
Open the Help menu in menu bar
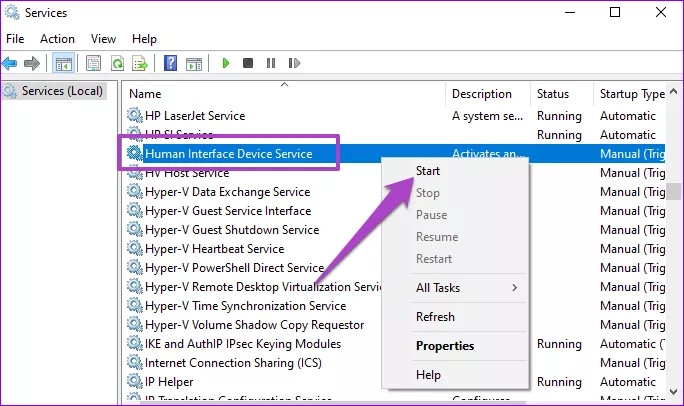tap(144, 39)
